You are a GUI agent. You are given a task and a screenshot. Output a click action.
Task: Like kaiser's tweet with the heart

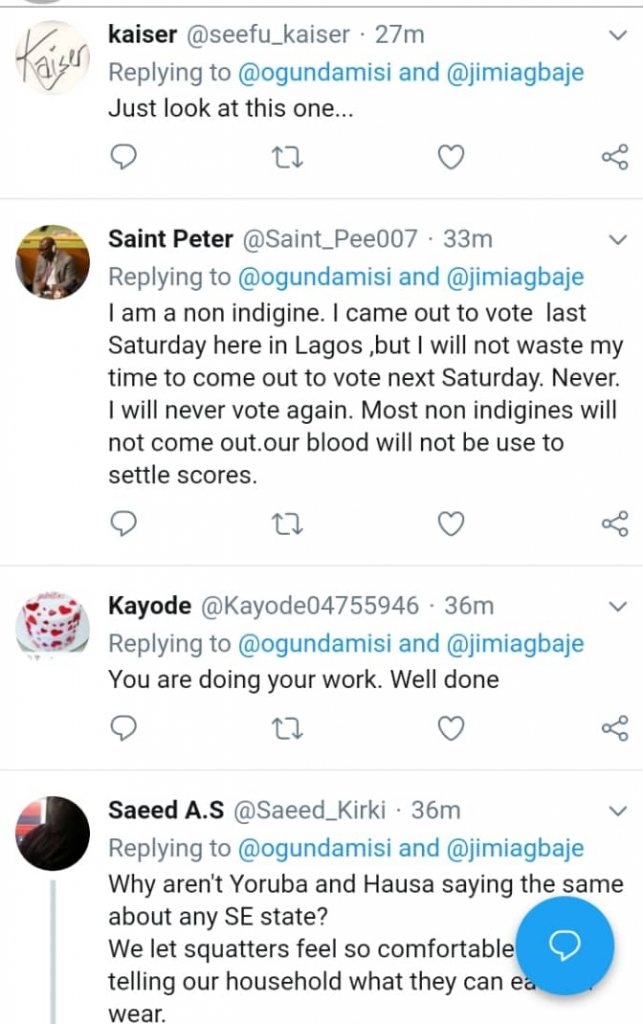(x=452, y=157)
